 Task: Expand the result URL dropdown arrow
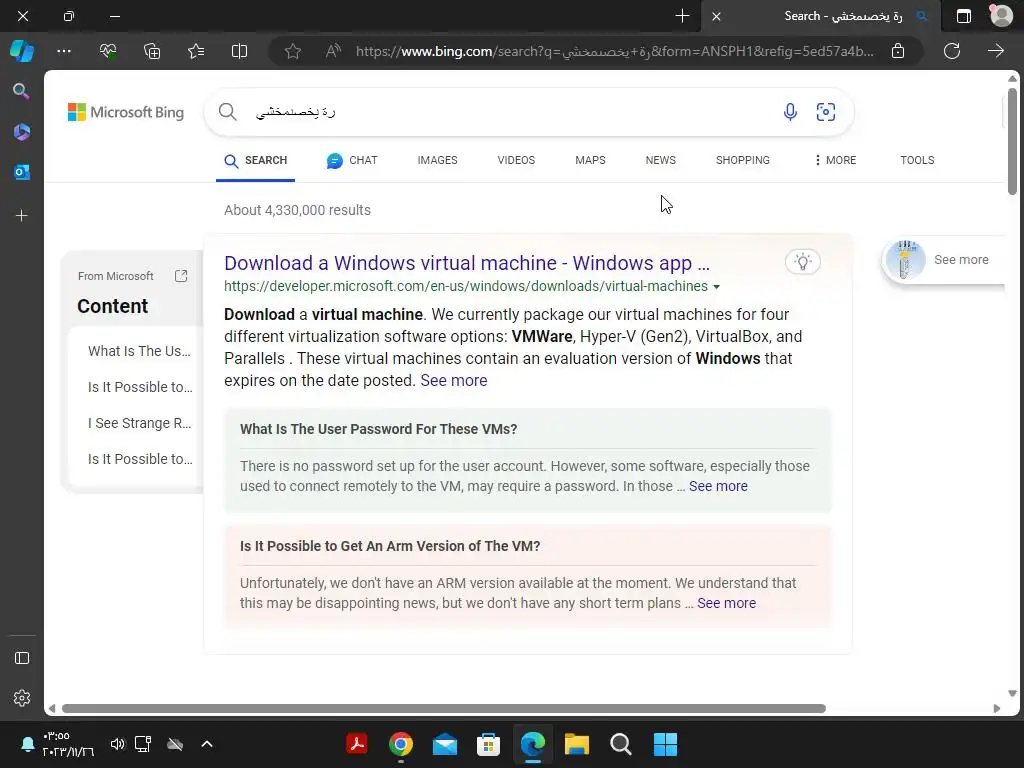pos(716,287)
